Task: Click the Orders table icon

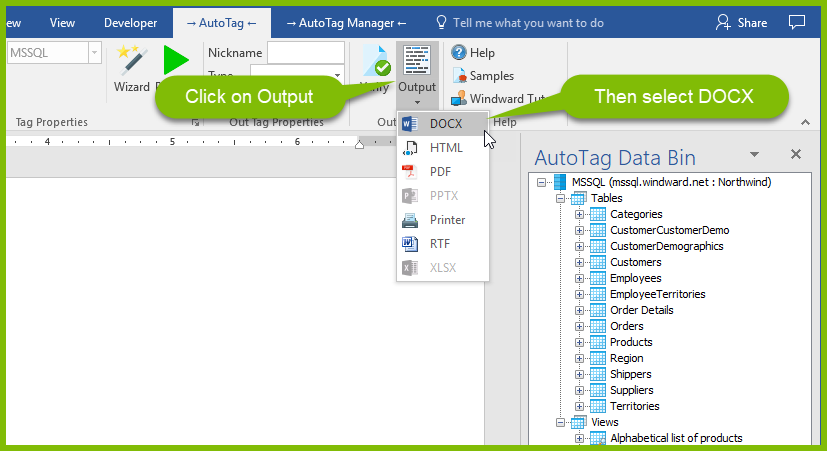Action: (598, 326)
